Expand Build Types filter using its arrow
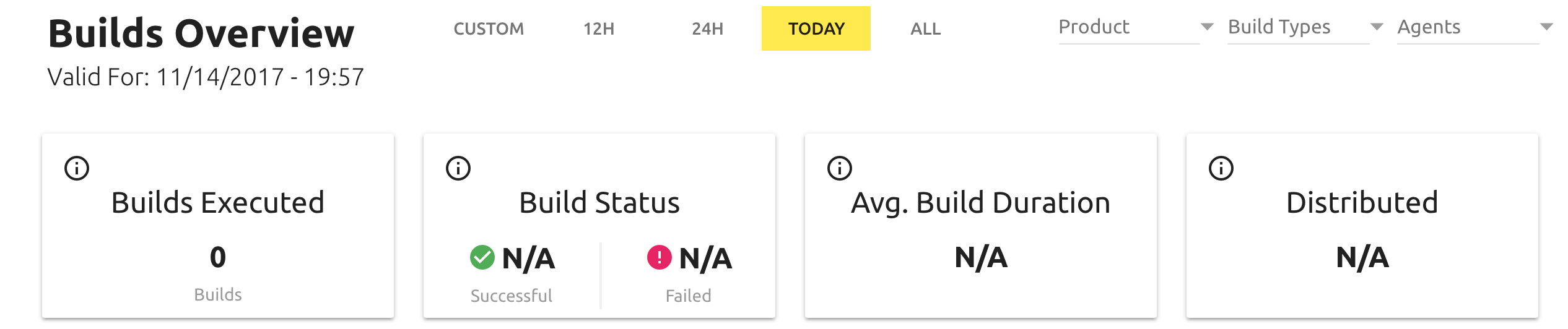1568x329 pixels. pyautogui.click(x=1377, y=27)
